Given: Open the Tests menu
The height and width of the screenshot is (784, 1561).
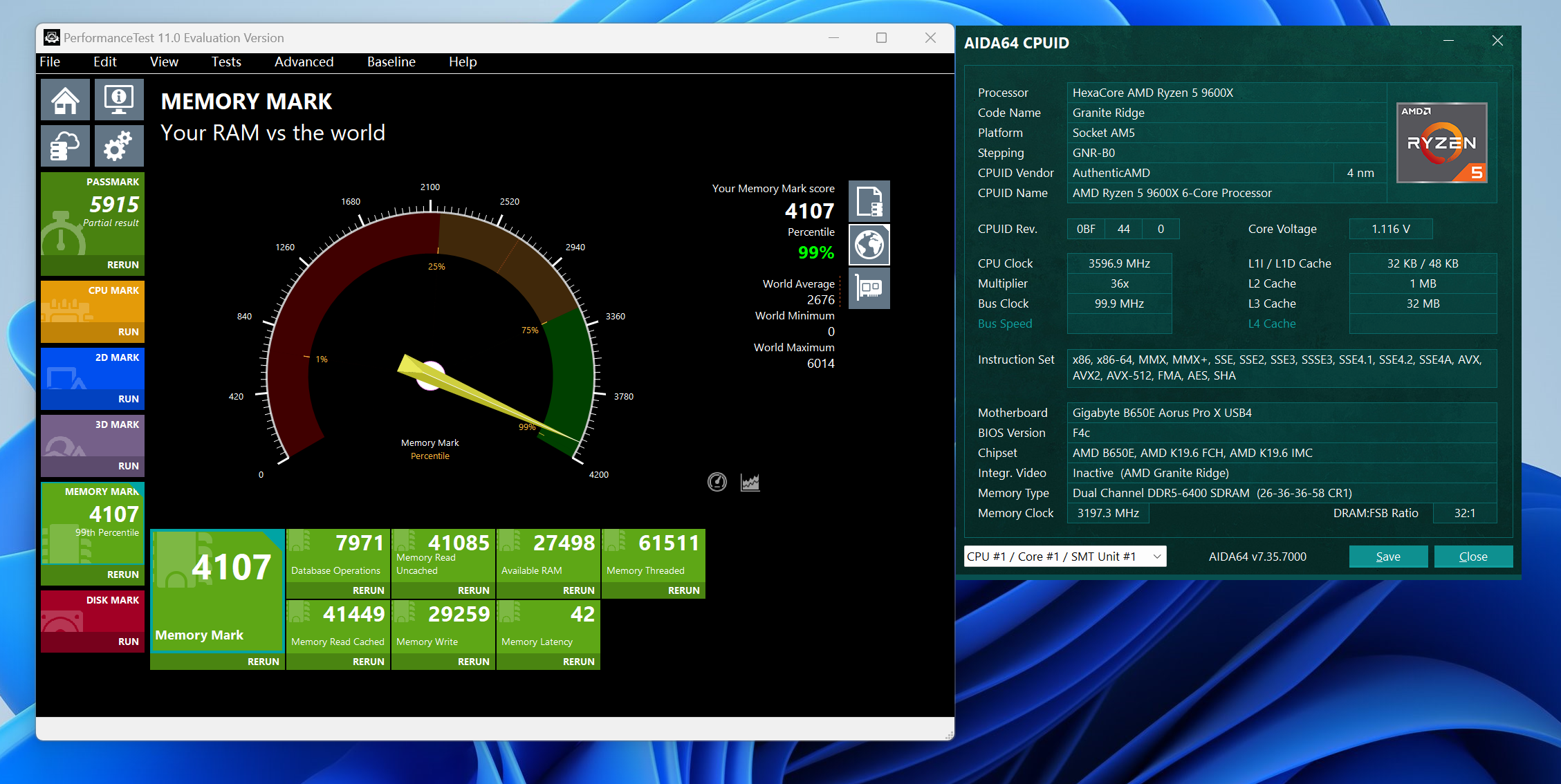Looking at the screenshot, I should 226,62.
